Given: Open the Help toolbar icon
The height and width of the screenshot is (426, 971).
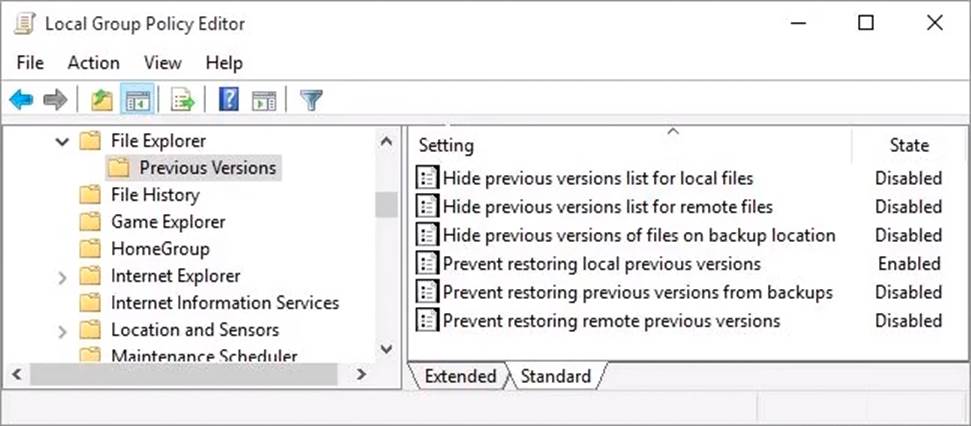Looking at the screenshot, I should [x=229, y=99].
